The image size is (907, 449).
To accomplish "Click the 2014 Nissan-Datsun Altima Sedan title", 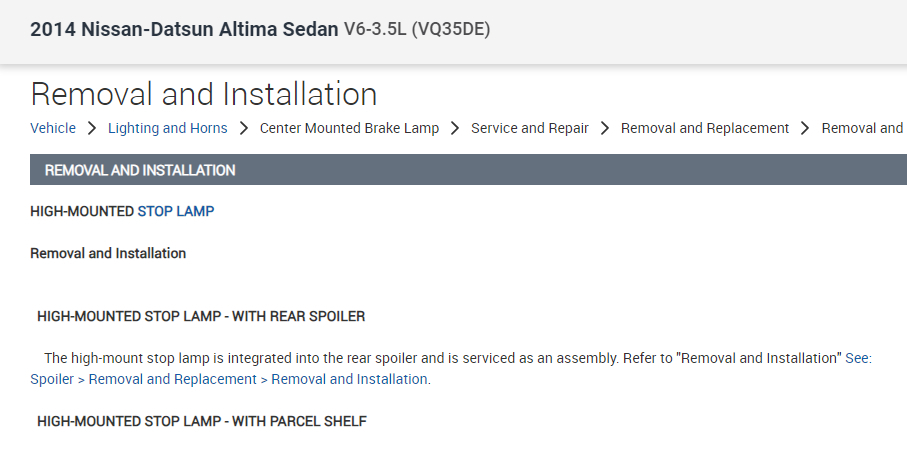I will pyautogui.click(x=184, y=29).
